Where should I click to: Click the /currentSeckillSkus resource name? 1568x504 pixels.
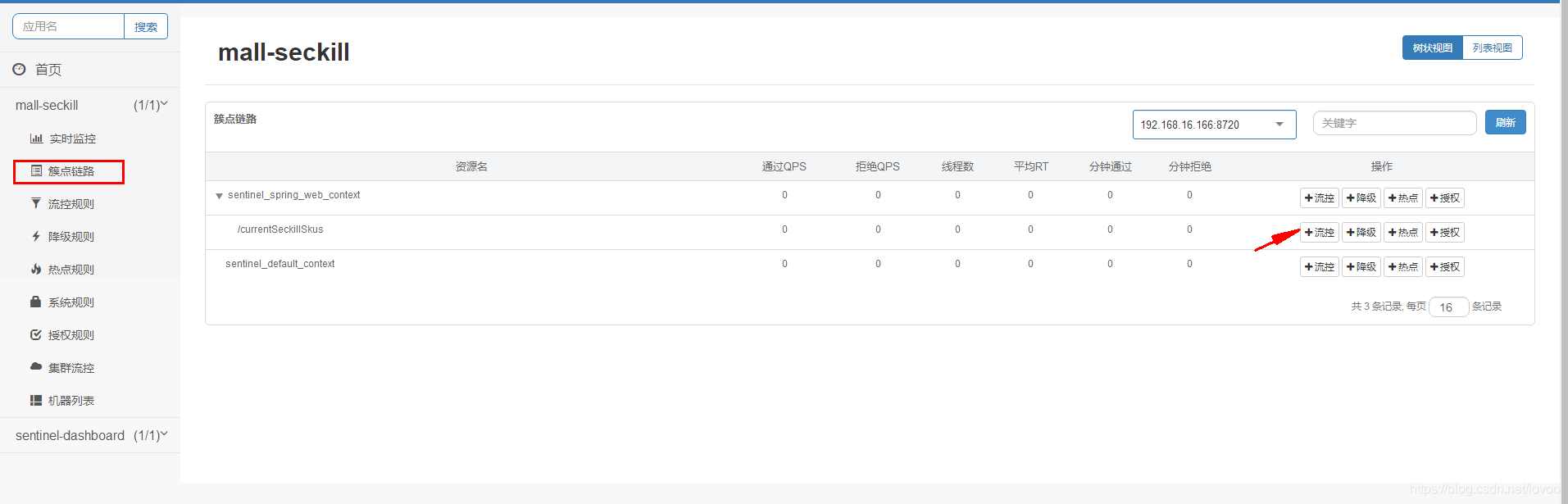[280, 229]
